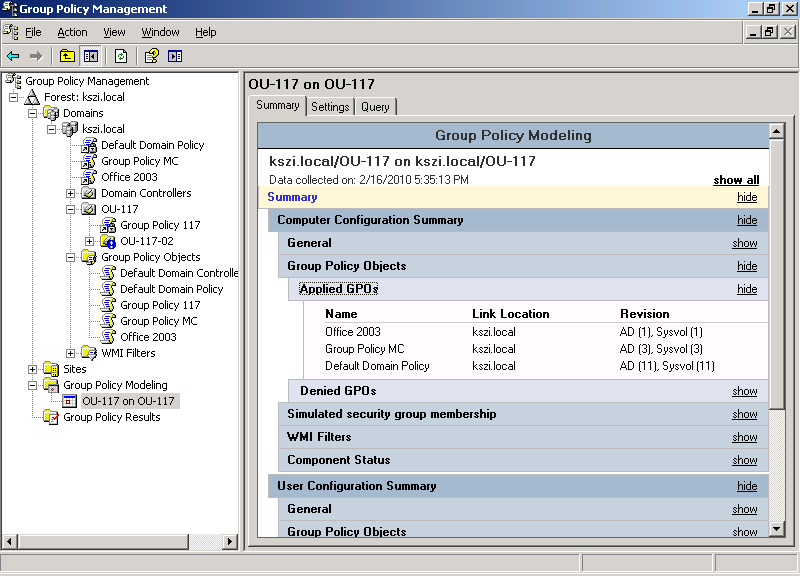Hide the Applied GPOs section
Viewport: 800px width, 576px height.
(747, 289)
